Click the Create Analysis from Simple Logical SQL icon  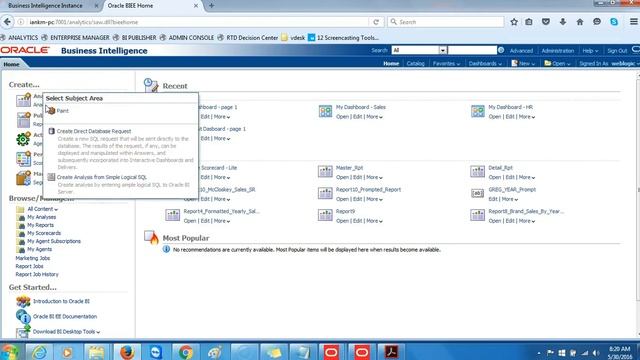click(x=51, y=177)
